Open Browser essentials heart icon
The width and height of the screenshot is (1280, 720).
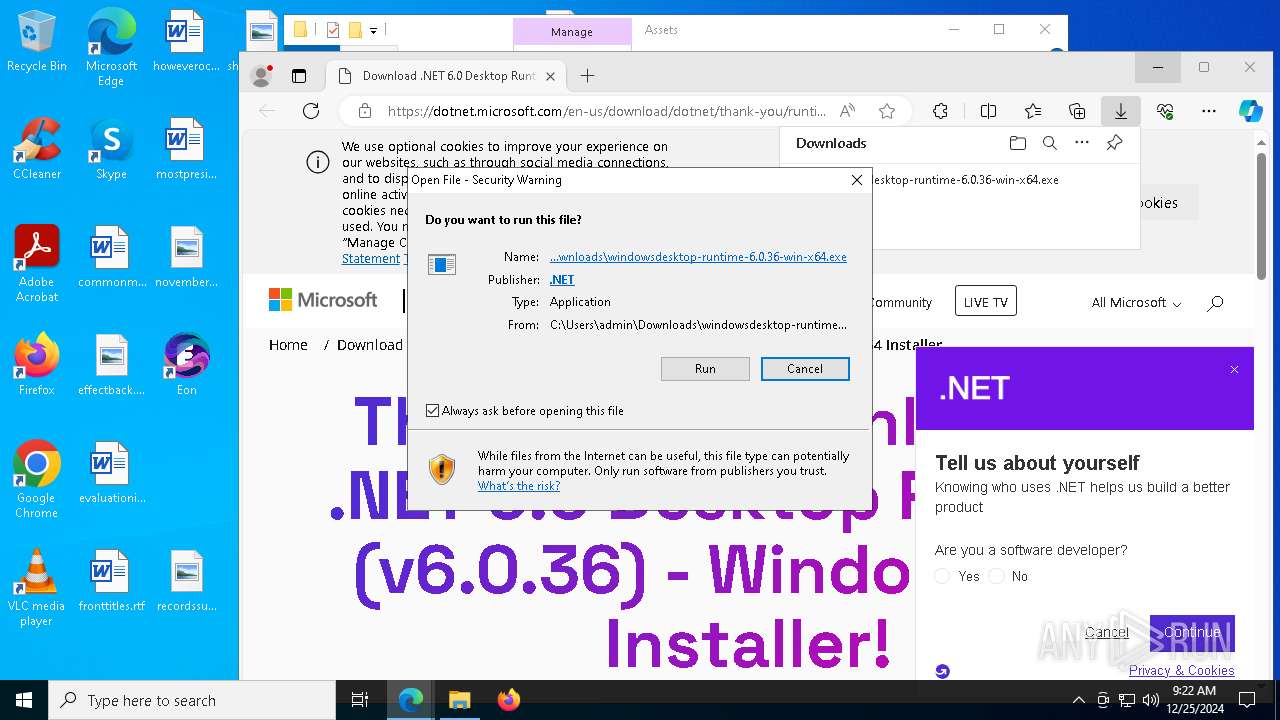pos(1165,111)
